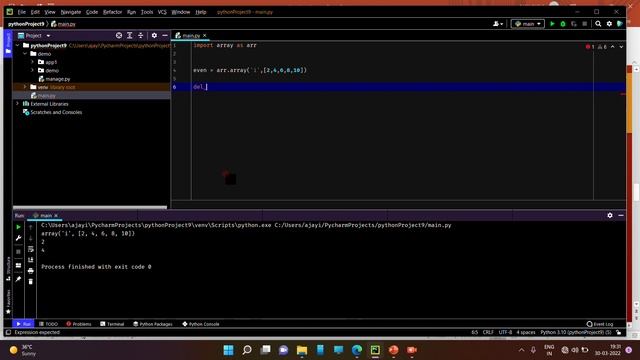This screenshot has height=360, width=640.
Task: Collapse the top-level demo folder
Action: click(25, 53)
